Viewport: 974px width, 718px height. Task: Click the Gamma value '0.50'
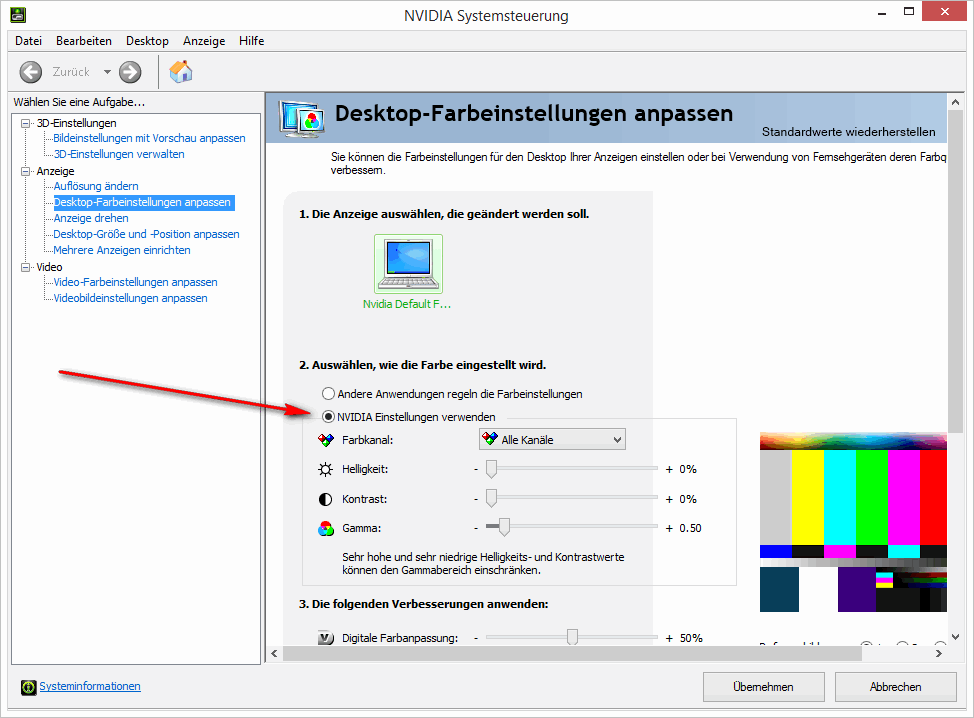click(690, 529)
